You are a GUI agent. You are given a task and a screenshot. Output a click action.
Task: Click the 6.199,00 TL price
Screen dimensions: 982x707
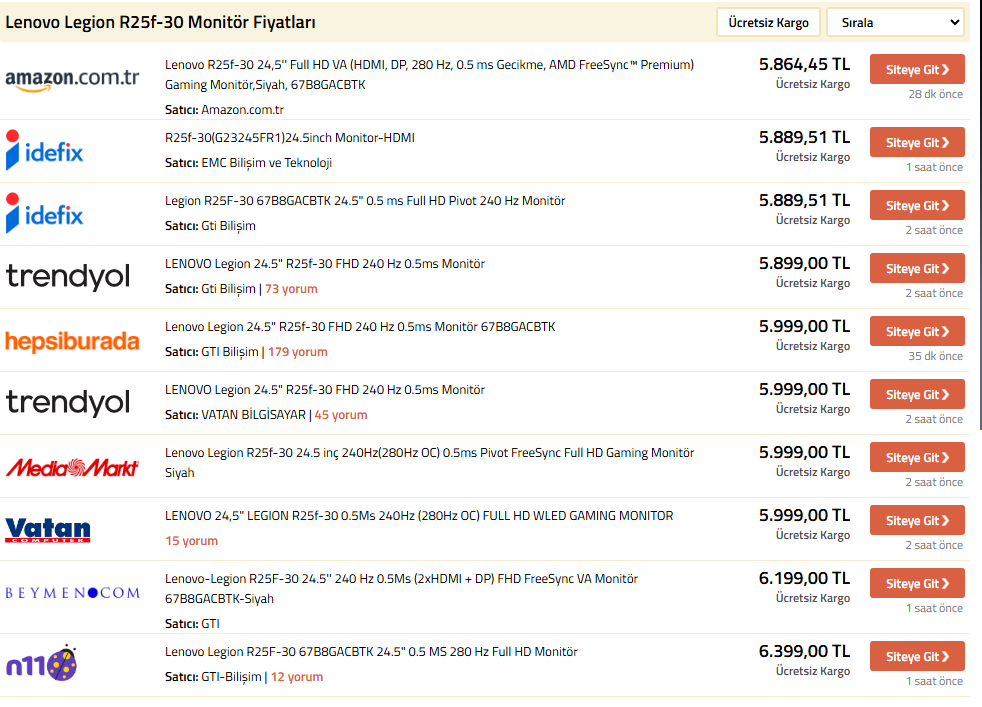coord(804,579)
